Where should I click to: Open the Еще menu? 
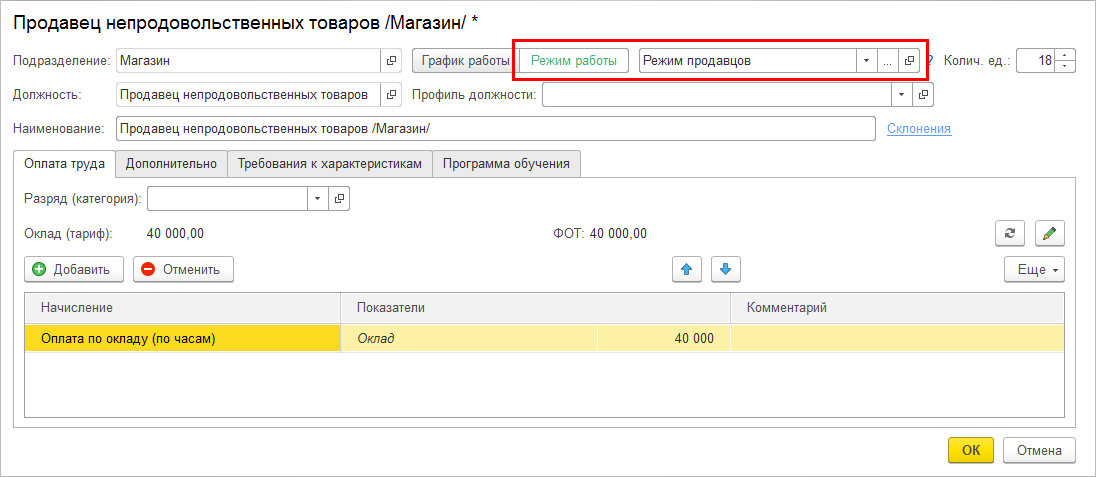1034,269
